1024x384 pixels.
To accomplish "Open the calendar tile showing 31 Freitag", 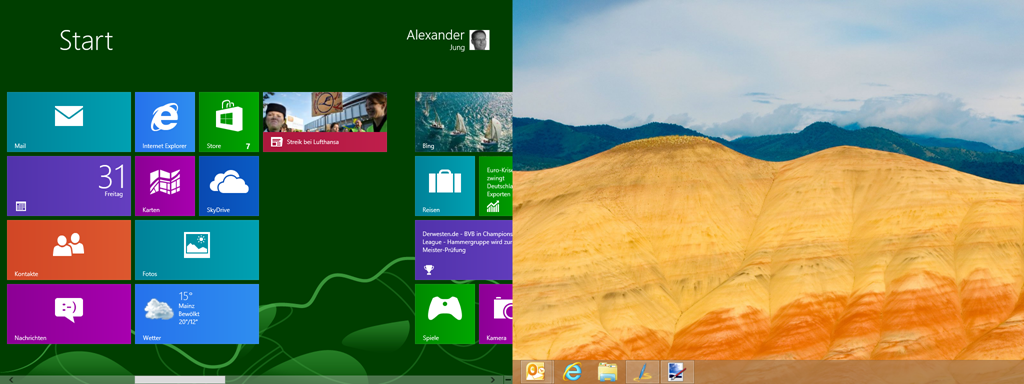I will coord(69,186).
